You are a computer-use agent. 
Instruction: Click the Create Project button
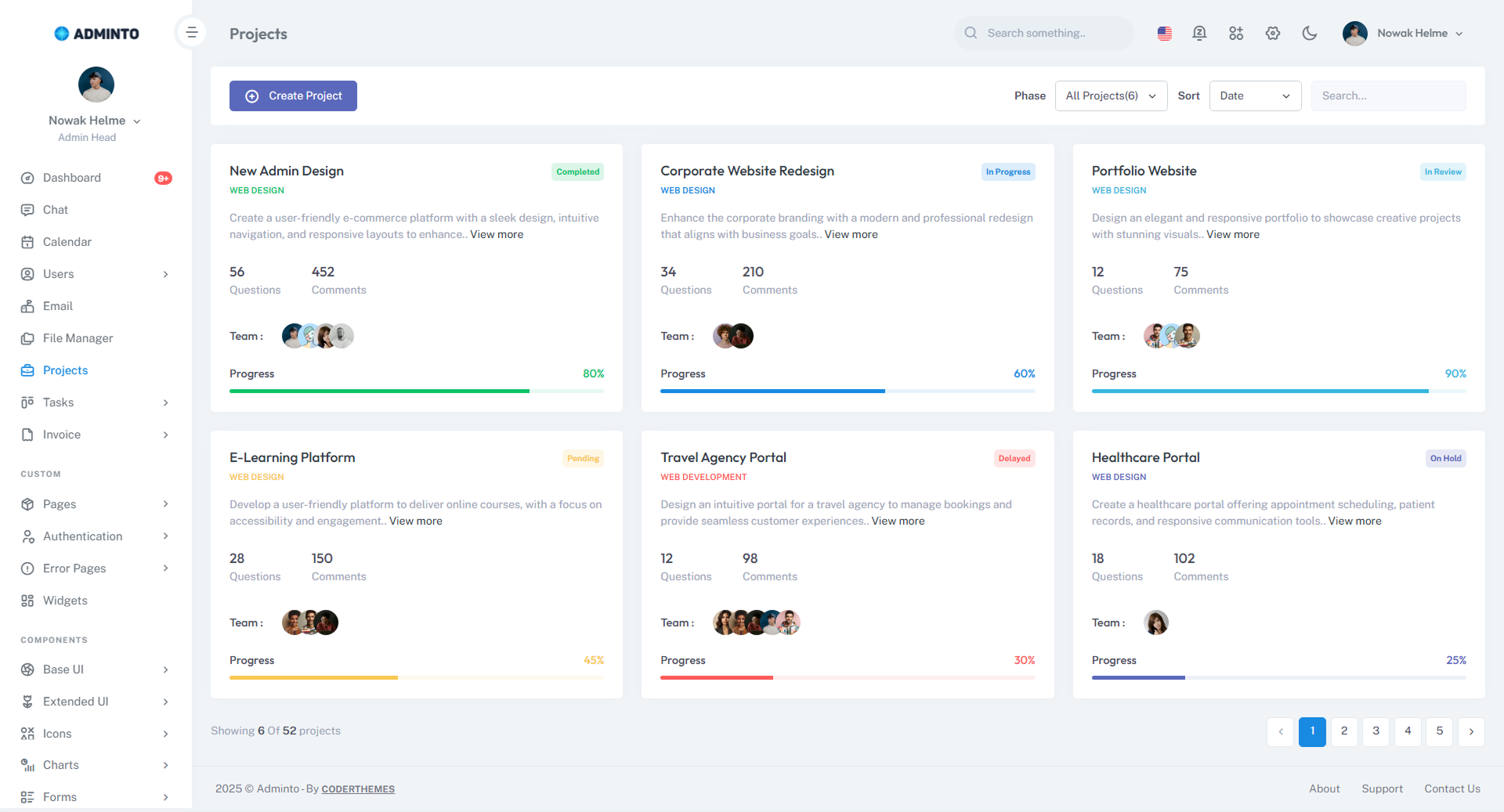(293, 96)
